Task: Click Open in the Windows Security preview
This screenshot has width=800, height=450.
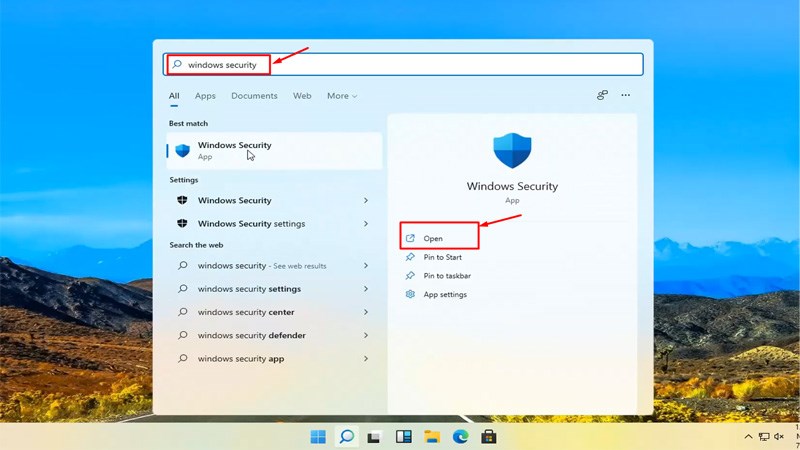Action: [x=433, y=238]
